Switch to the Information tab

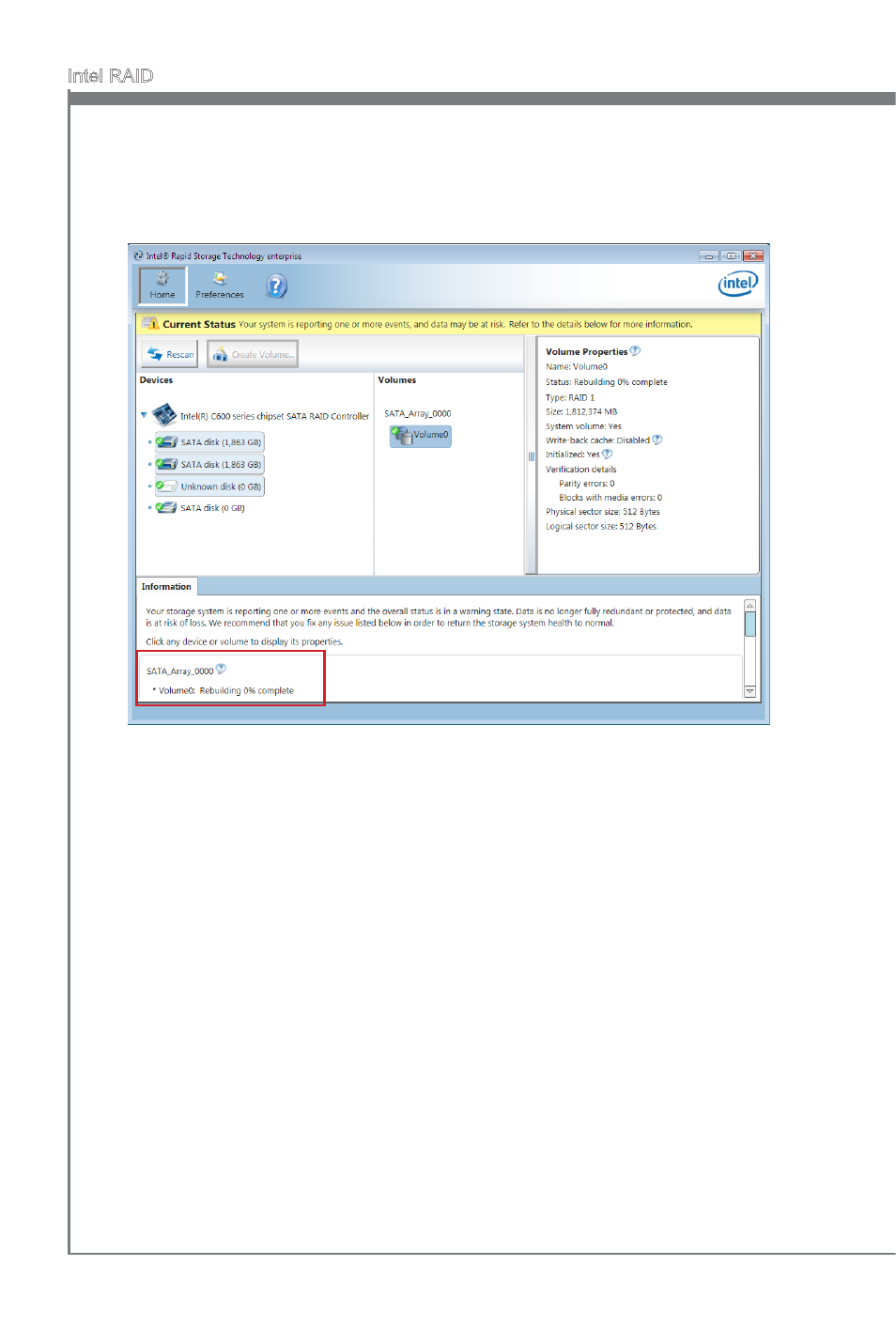tap(166, 586)
